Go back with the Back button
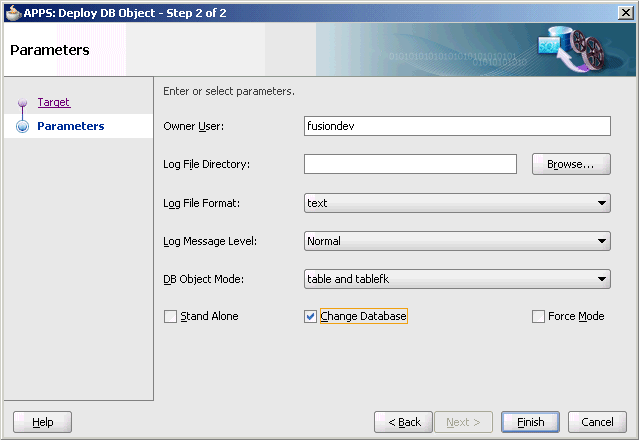639x440 pixels. point(404,422)
